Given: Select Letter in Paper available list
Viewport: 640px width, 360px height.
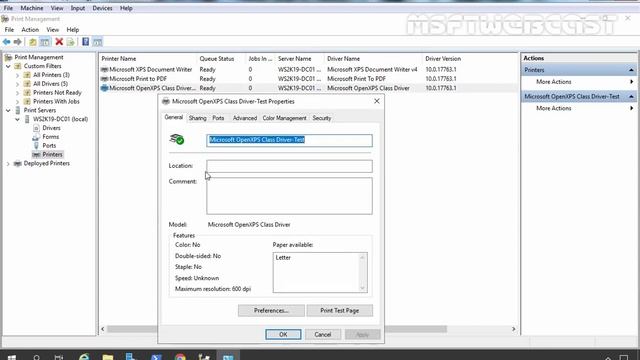Looking at the screenshot, I should click(283, 258).
